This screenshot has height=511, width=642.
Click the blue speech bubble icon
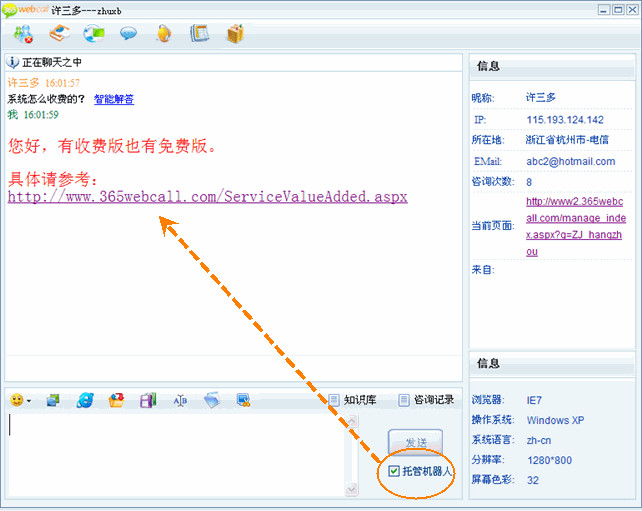129,34
